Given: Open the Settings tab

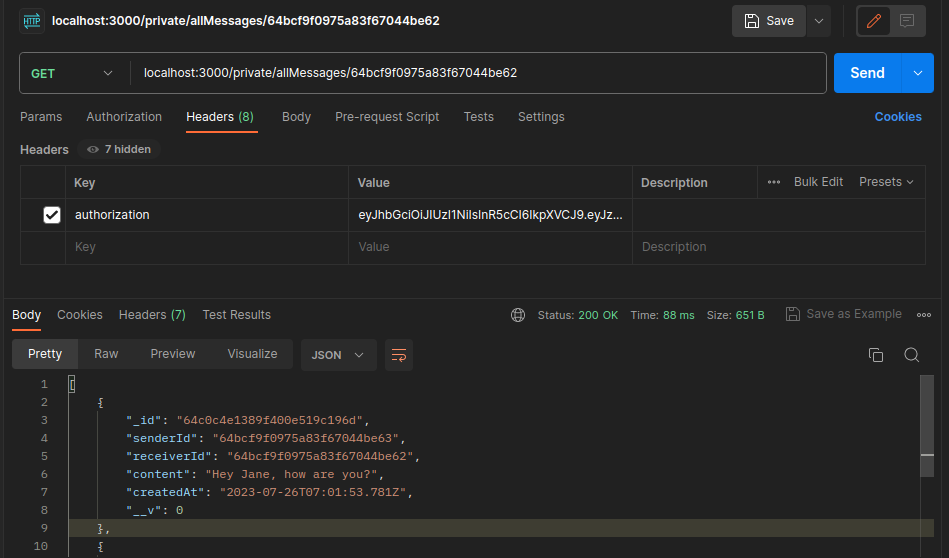Looking at the screenshot, I should (541, 117).
